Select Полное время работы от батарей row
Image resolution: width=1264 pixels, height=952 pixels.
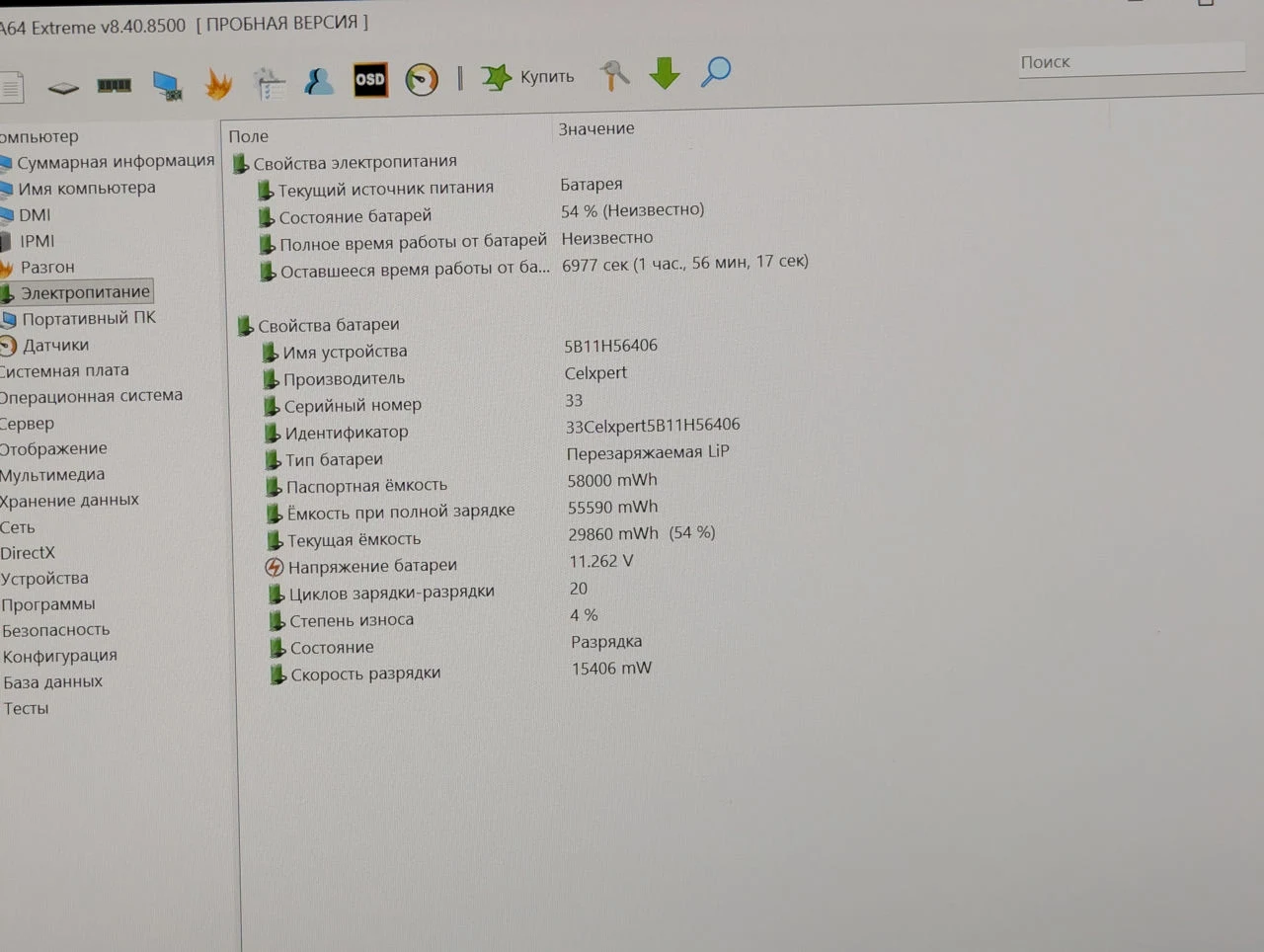(x=413, y=243)
